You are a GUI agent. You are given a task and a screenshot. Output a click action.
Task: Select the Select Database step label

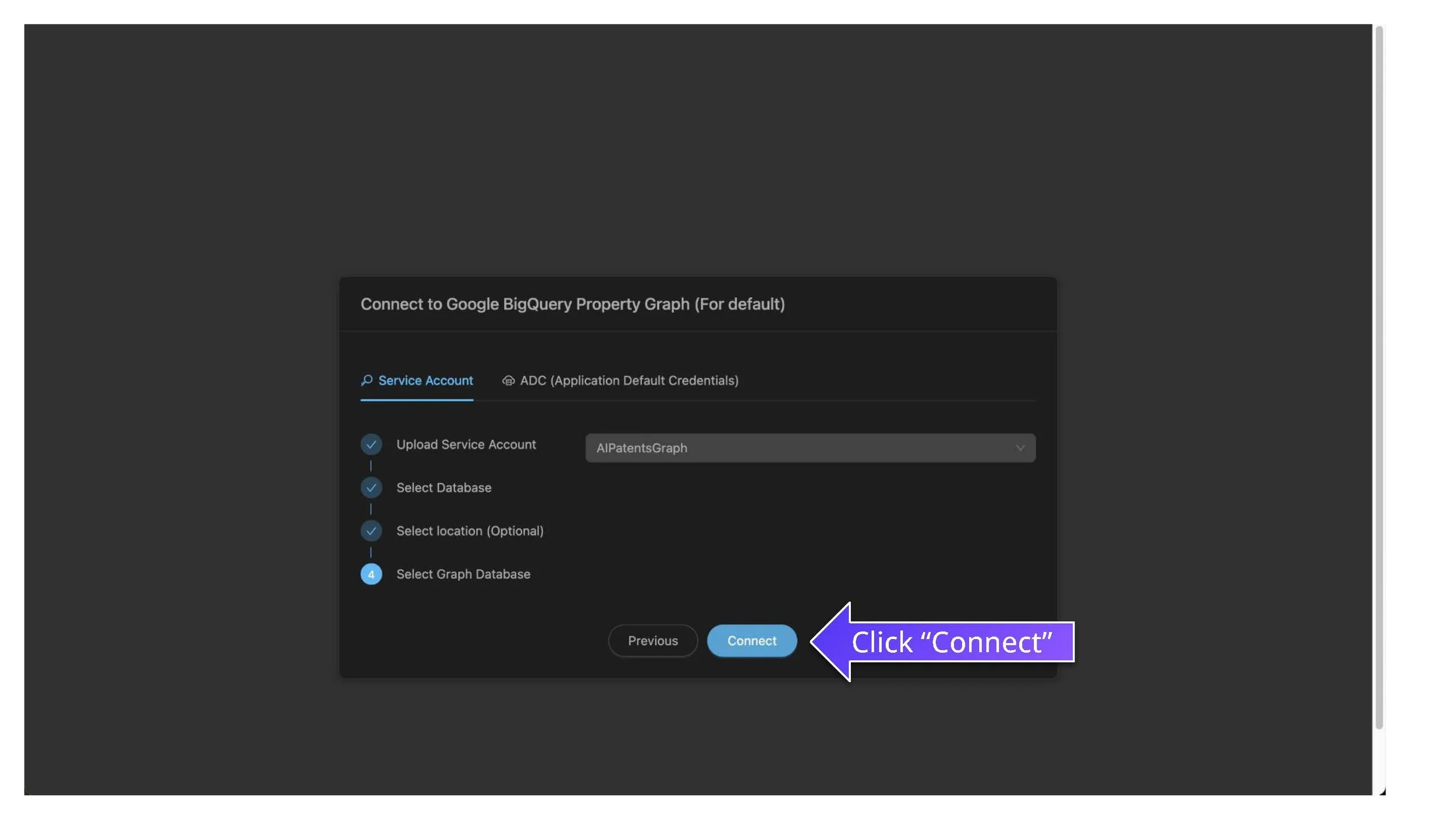[x=444, y=488]
